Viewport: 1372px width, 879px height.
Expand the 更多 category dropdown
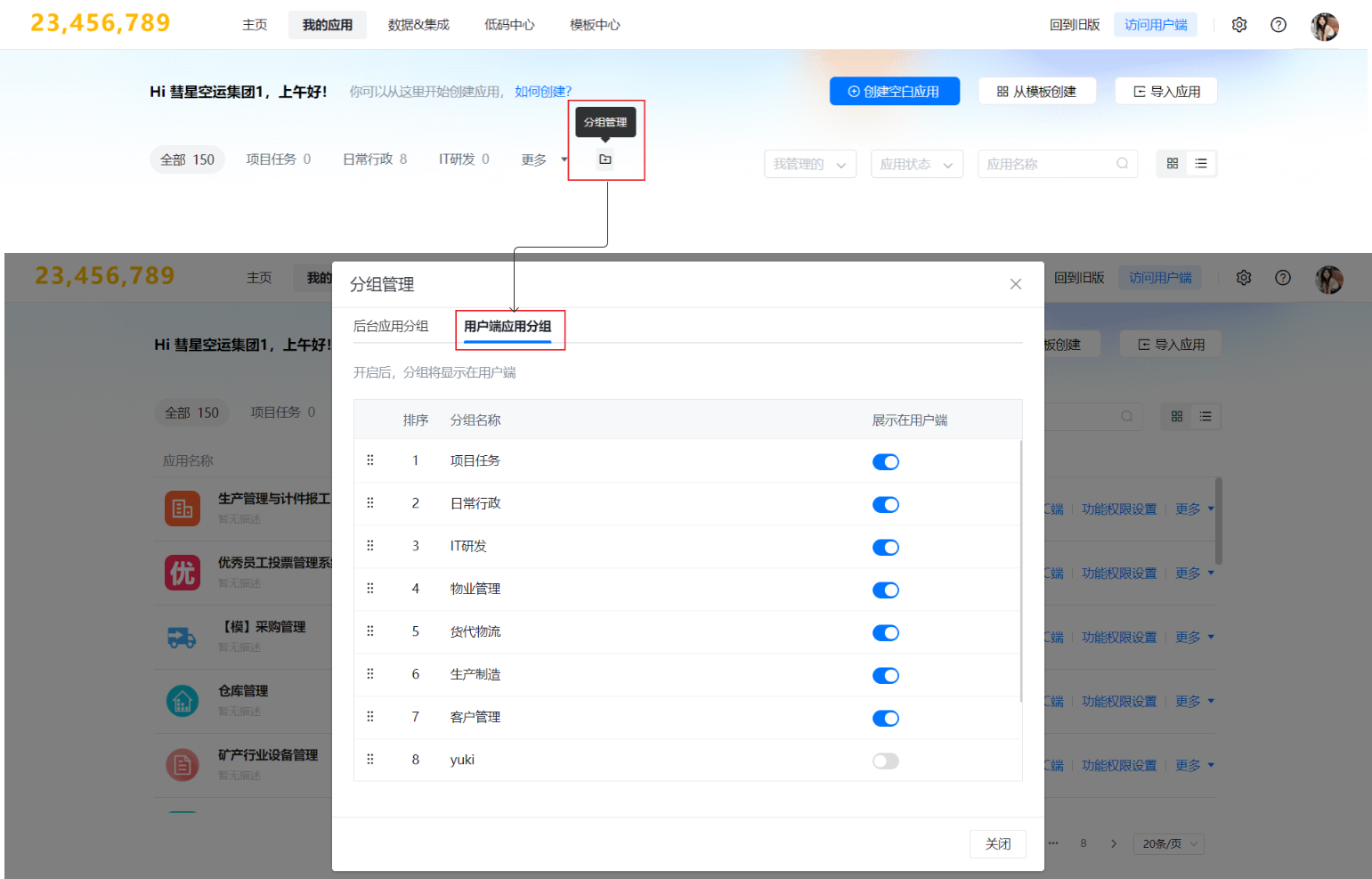543,159
